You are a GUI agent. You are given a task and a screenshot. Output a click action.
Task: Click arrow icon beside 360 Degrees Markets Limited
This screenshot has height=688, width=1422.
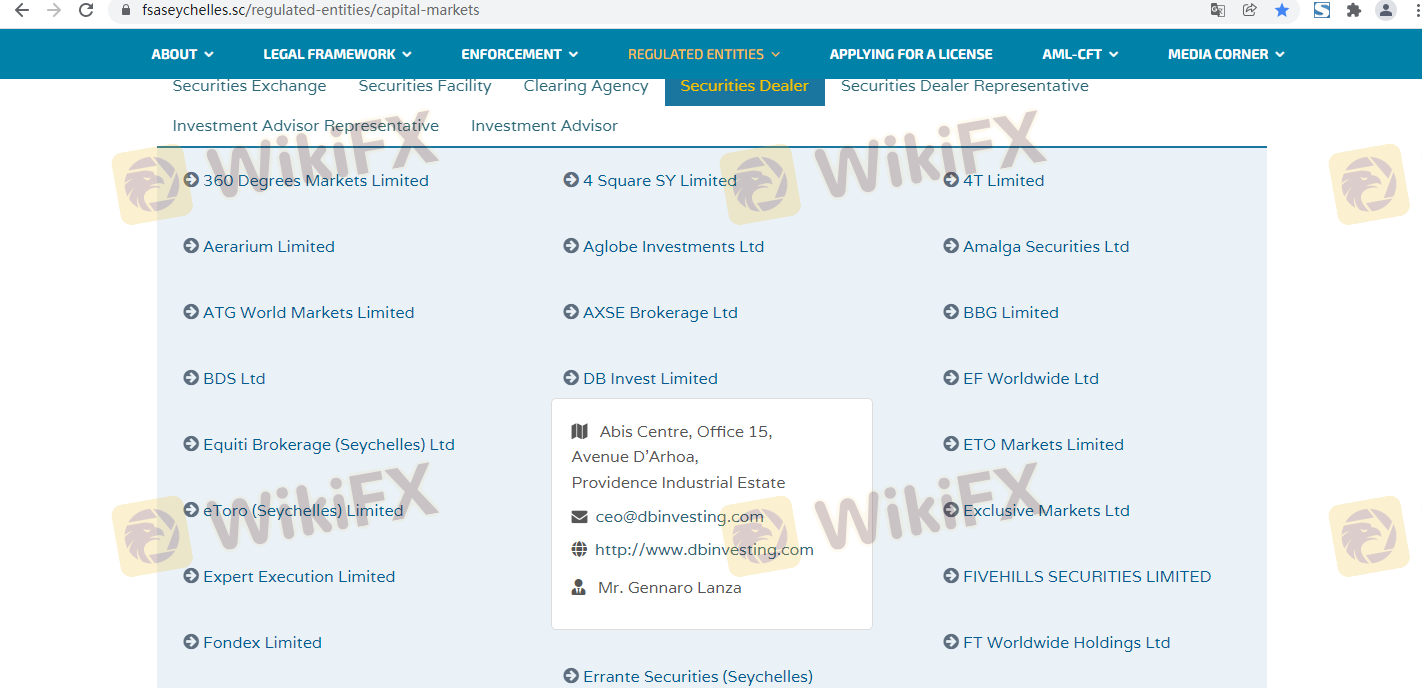(x=191, y=180)
